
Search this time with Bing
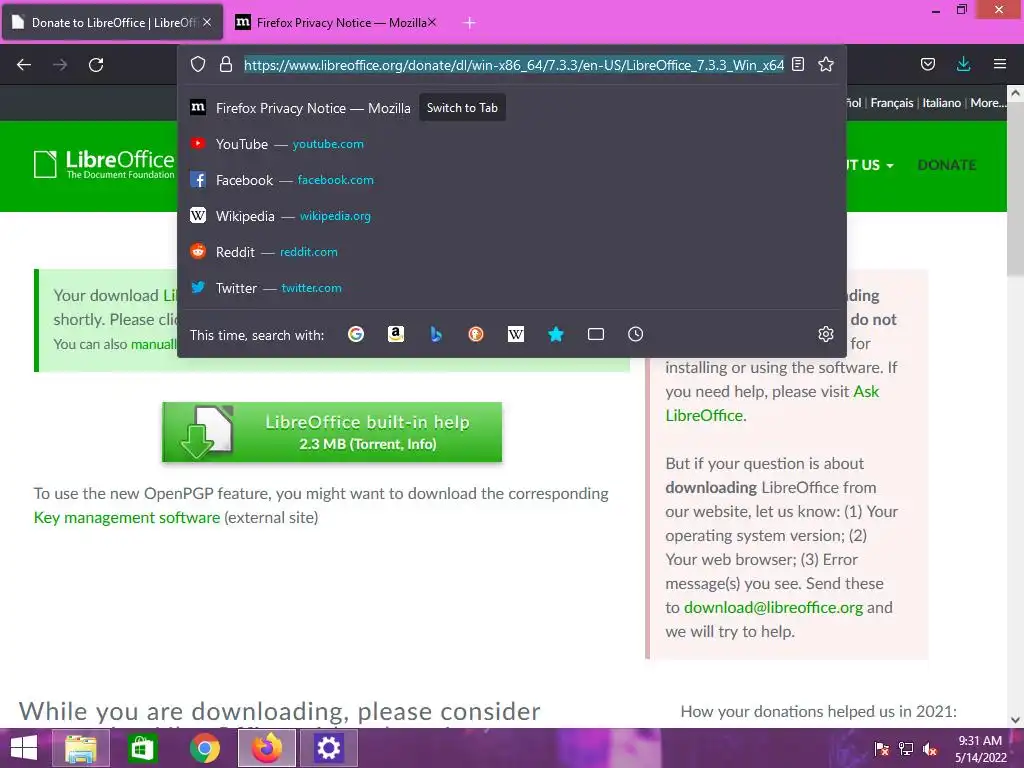pyautogui.click(x=436, y=334)
